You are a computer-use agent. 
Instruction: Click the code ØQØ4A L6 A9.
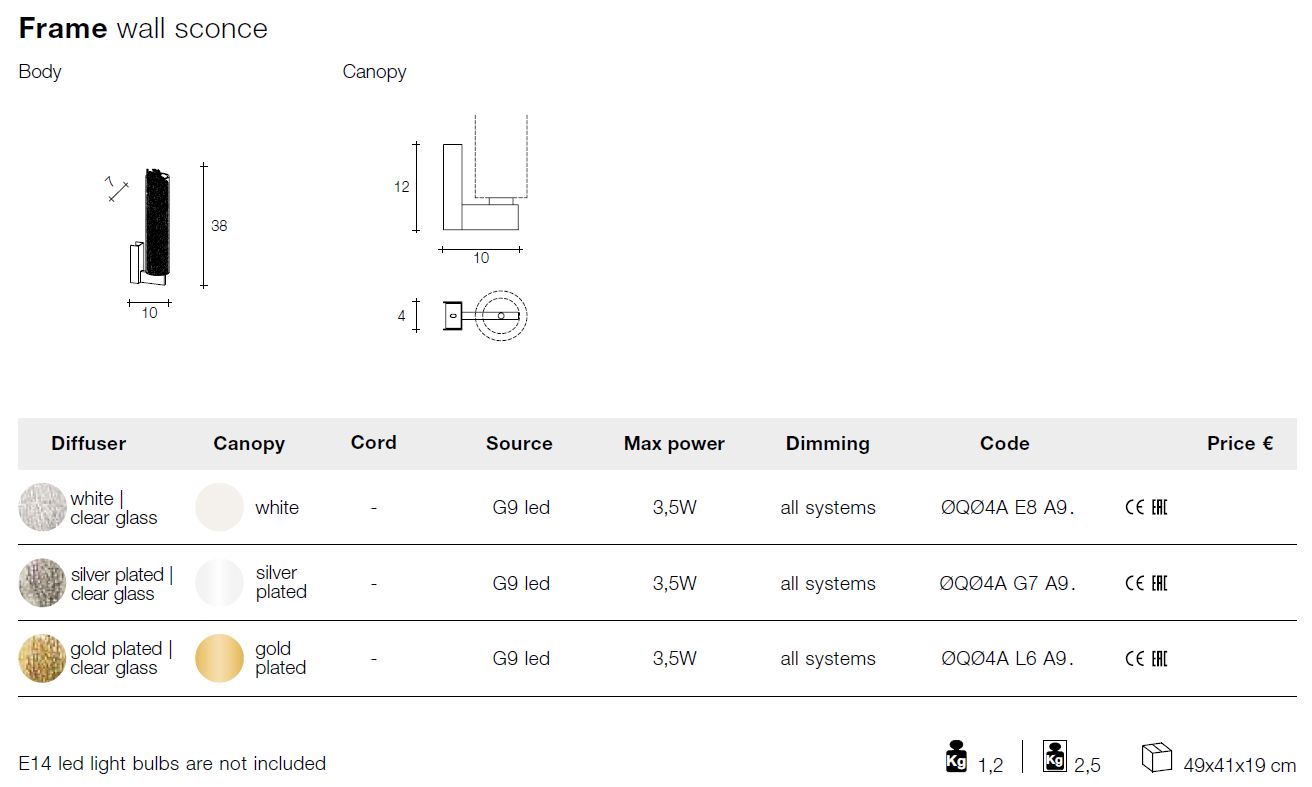pos(1008,658)
